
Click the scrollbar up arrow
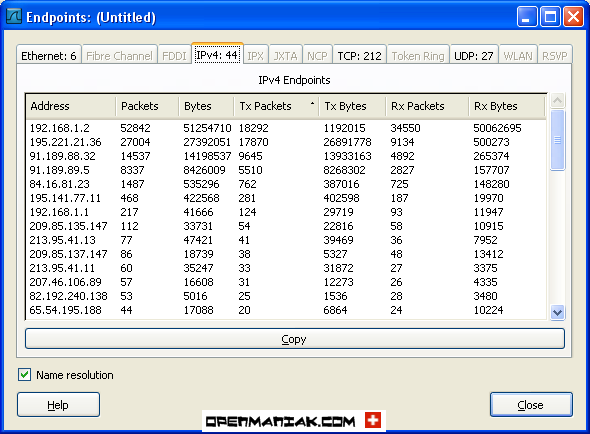[x=557, y=101]
